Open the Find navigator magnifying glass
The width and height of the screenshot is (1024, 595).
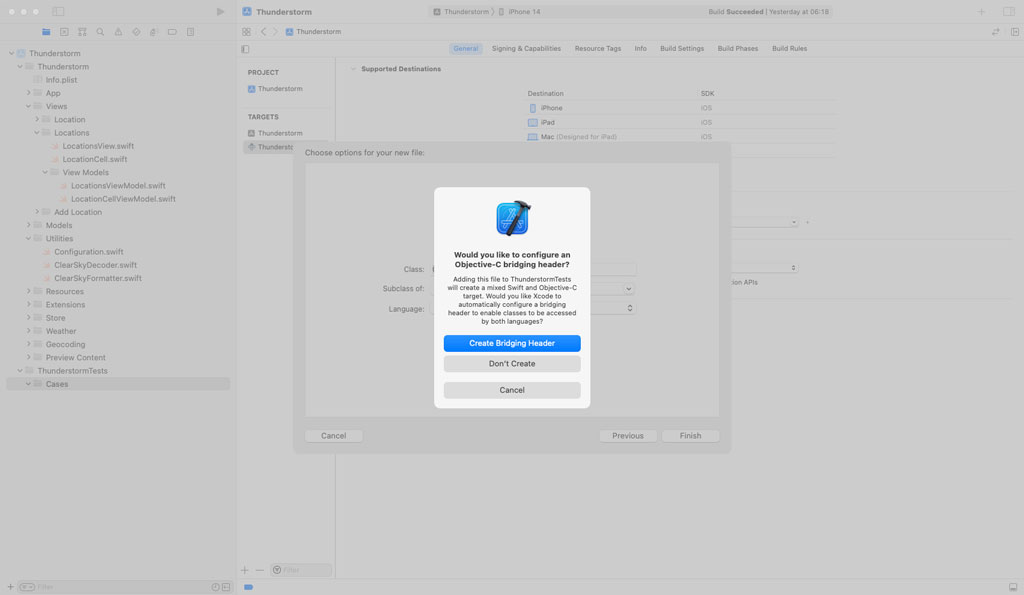click(101, 31)
